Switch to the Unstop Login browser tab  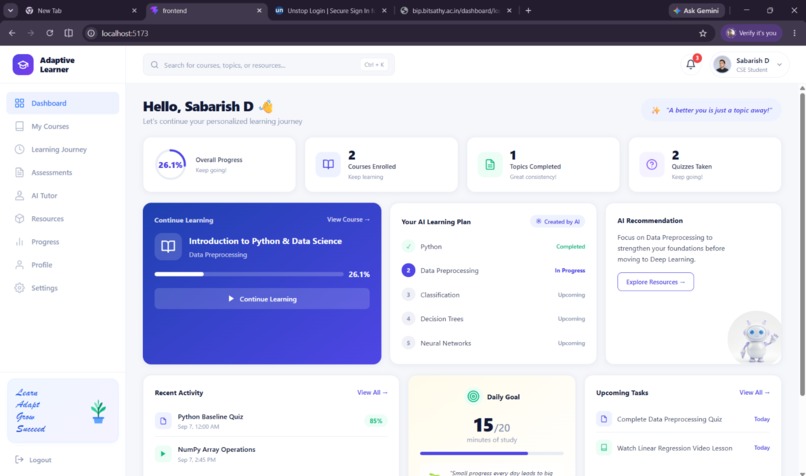[x=331, y=10]
